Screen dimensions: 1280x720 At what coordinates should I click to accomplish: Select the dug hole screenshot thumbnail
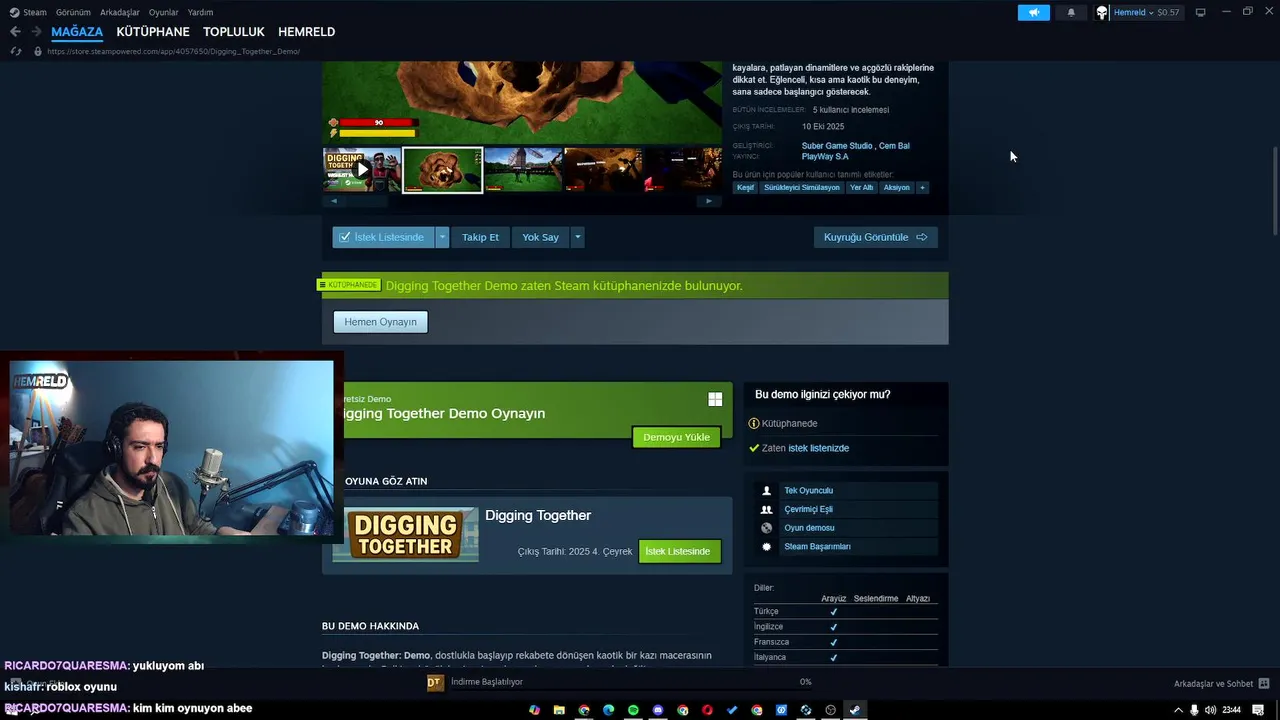[442, 170]
